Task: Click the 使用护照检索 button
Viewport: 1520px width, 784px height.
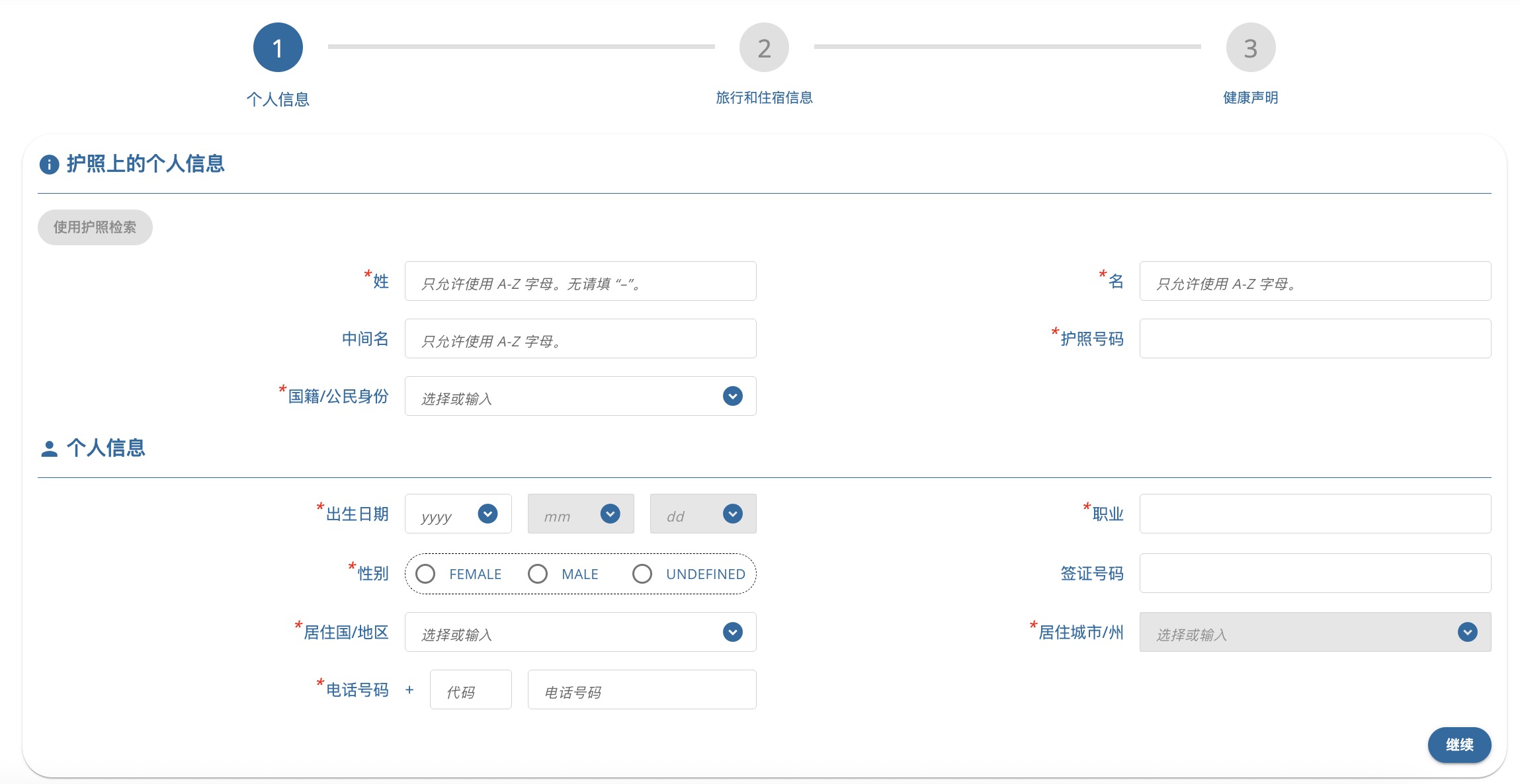Action: (x=95, y=227)
